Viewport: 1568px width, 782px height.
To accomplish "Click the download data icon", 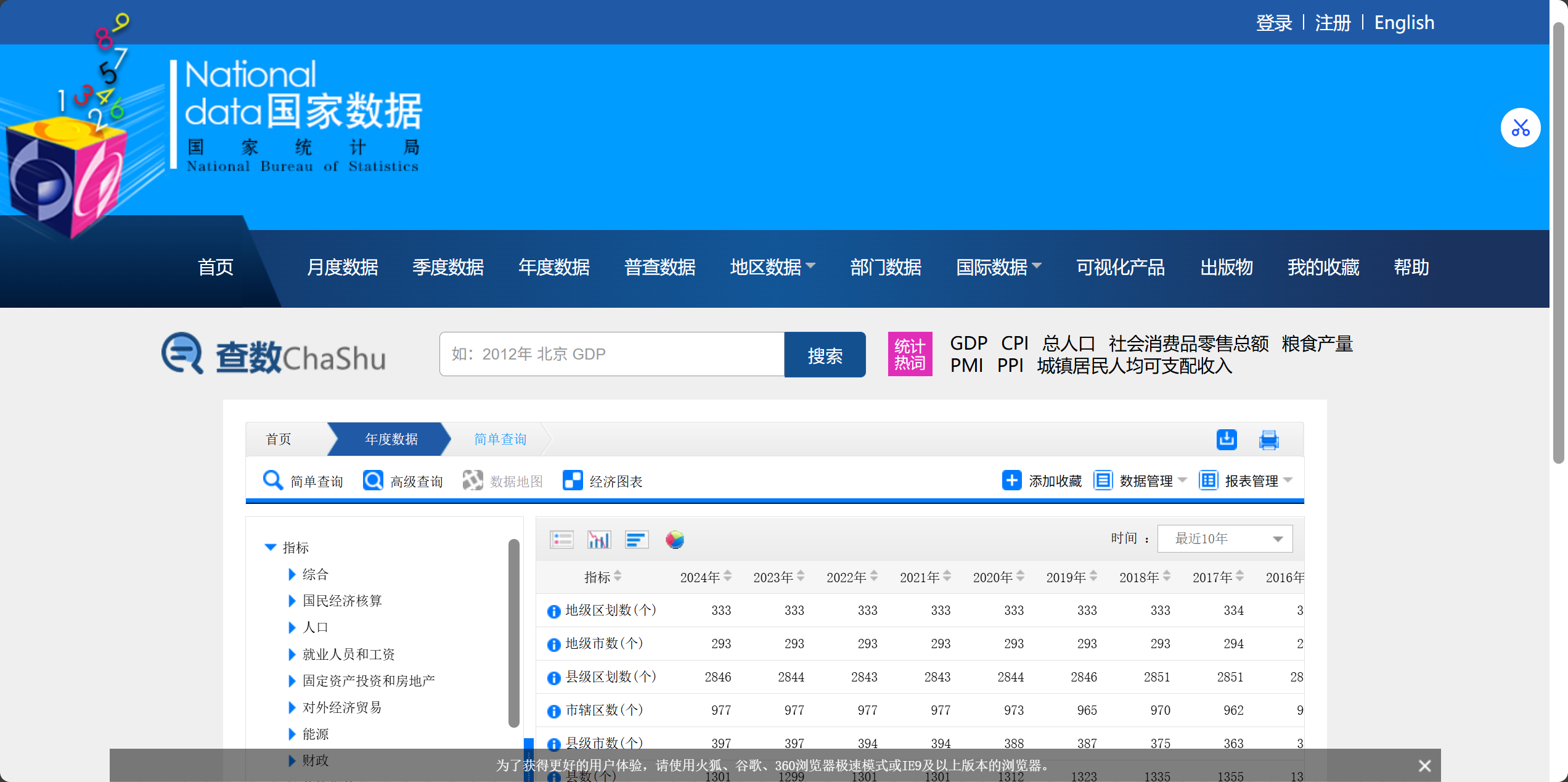I will [1227, 439].
